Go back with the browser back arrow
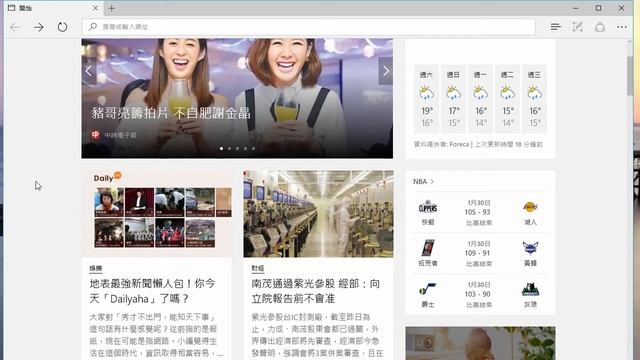 [x=16, y=27]
